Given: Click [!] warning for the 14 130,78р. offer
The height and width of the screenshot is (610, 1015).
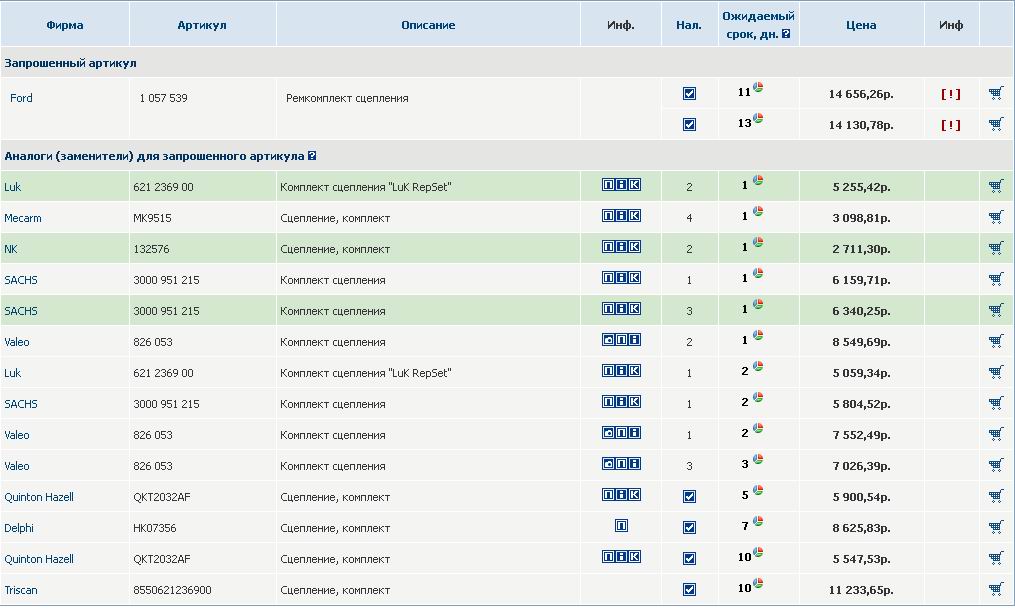Looking at the screenshot, I should pos(950,125).
